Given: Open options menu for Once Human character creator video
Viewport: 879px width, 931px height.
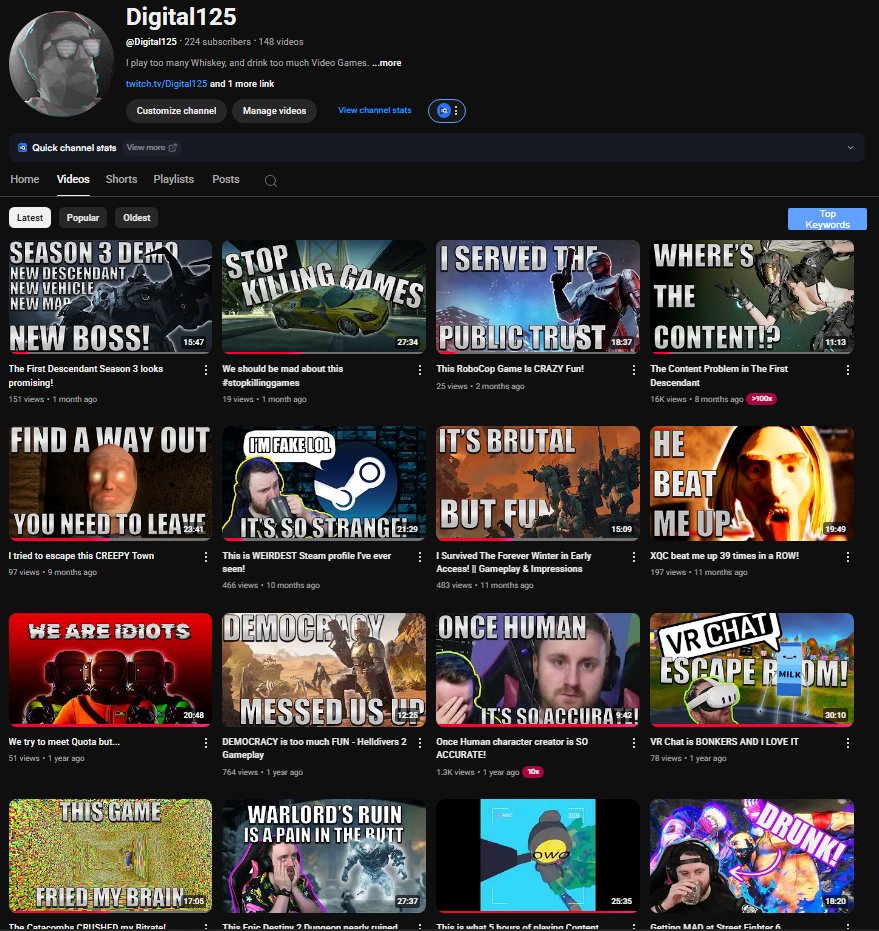Looking at the screenshot, I should 634,743.
